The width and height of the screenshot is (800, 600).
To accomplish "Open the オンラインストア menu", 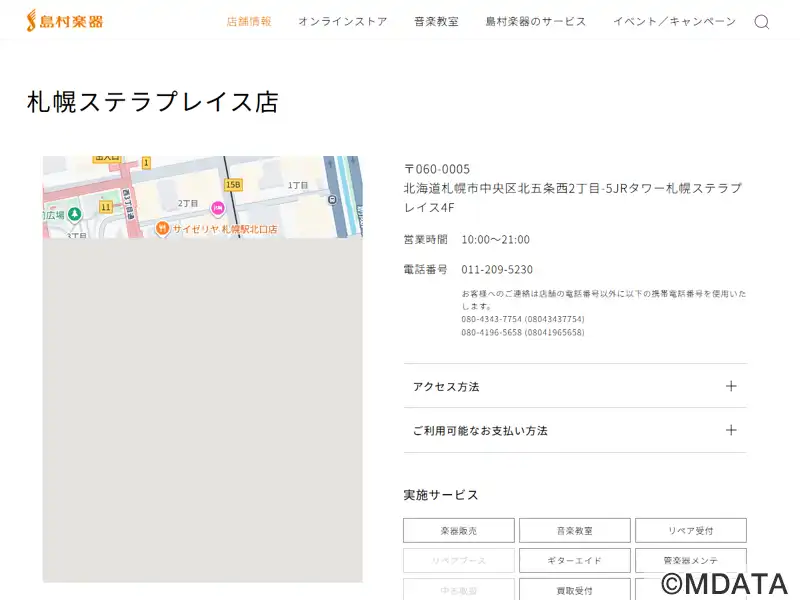I will point(343,21).
